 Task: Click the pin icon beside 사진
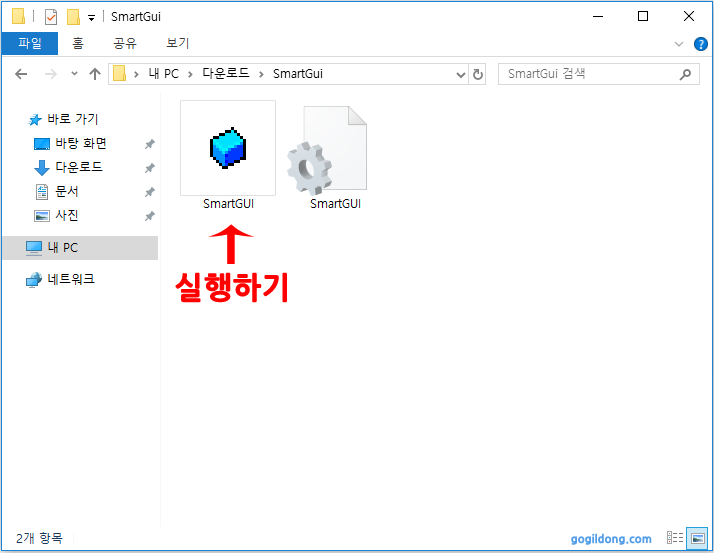pyautogui.click(x=149, y=216)
